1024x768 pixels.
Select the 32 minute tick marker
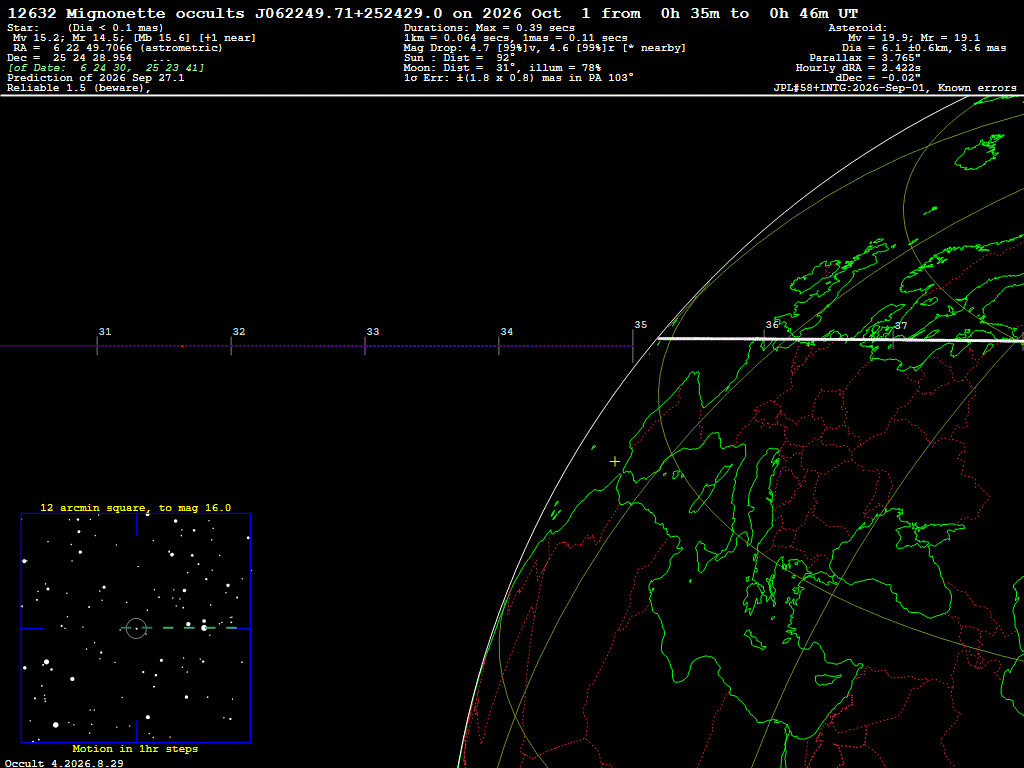coord(231,346)
